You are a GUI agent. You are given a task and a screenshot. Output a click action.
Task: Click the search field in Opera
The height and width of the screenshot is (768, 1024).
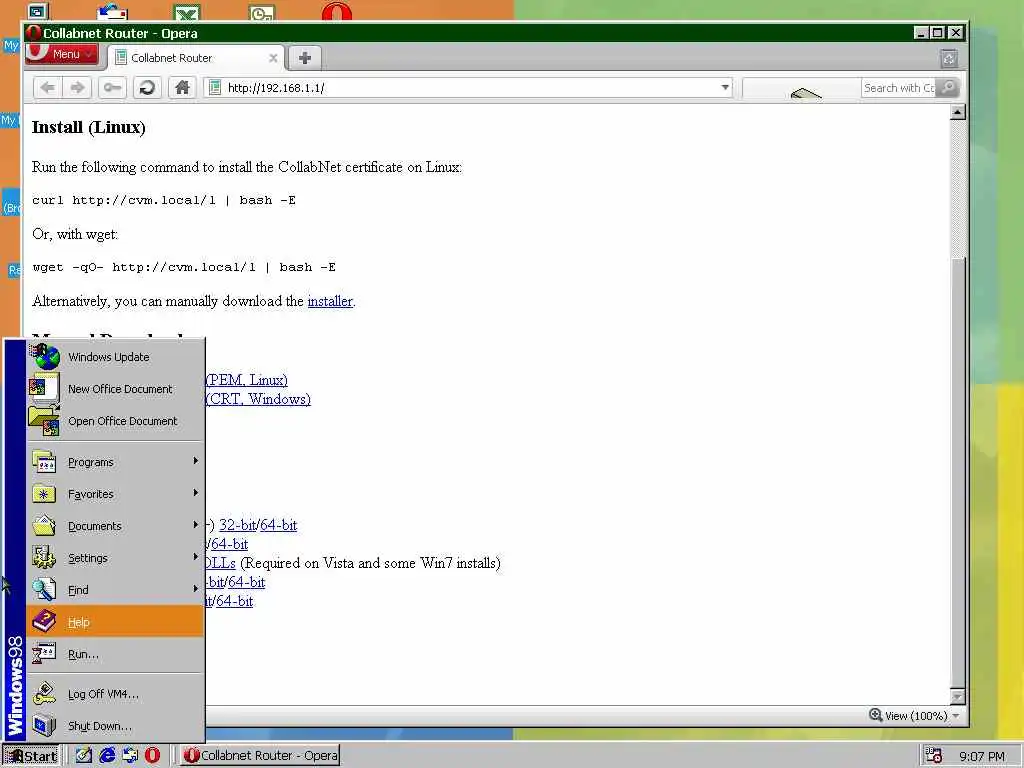point(899,88)
